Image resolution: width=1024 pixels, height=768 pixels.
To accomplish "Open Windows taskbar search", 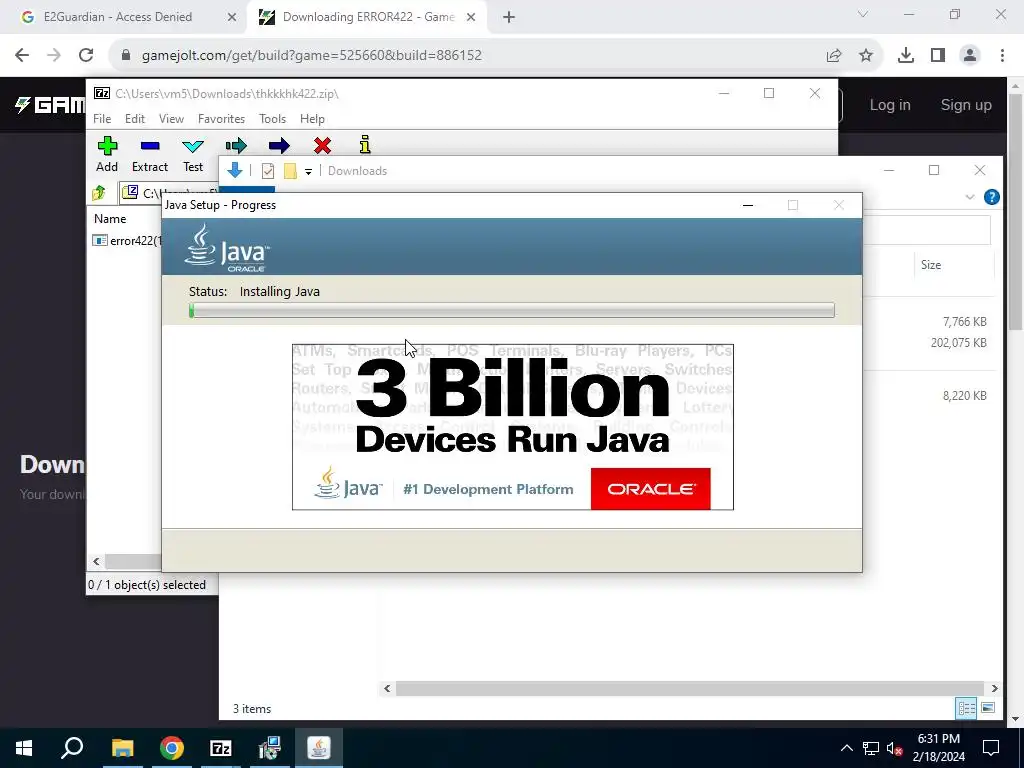I will 72,748.
